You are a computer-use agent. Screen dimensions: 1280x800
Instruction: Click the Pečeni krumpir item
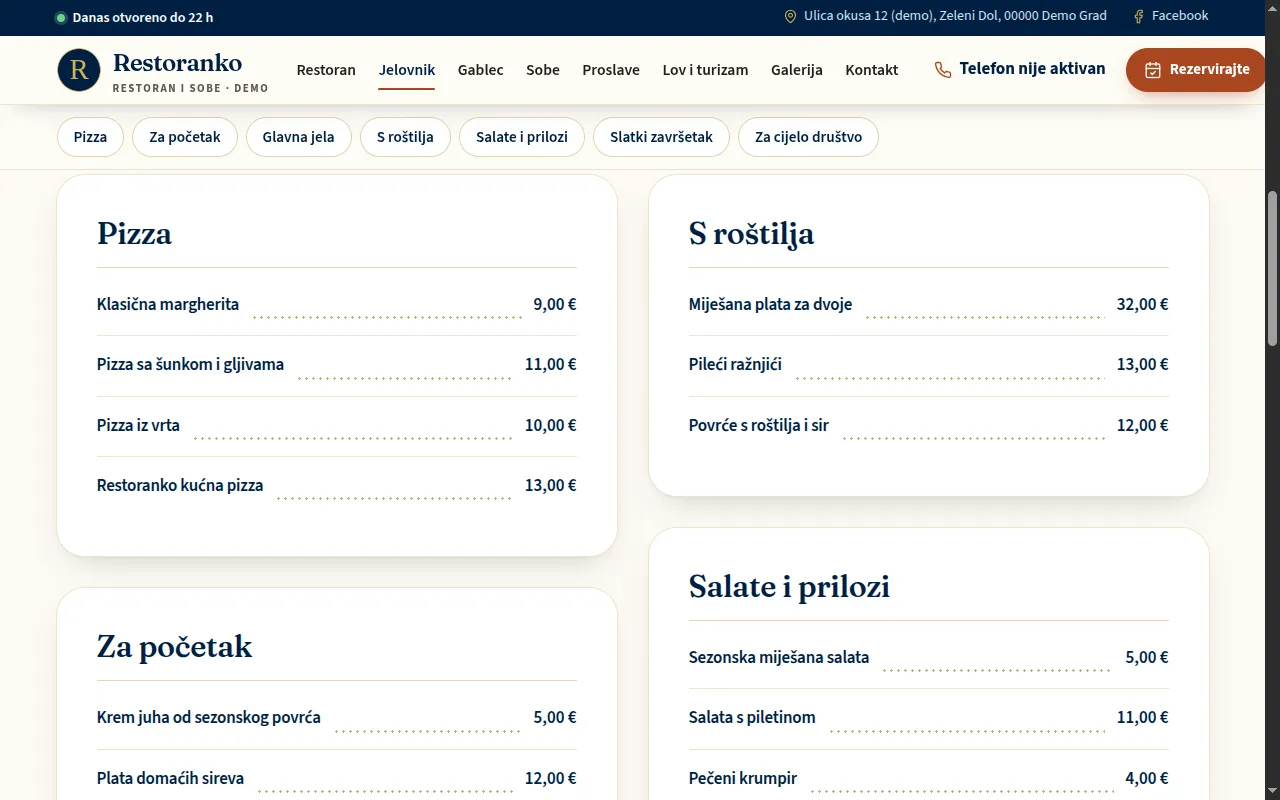743,778
